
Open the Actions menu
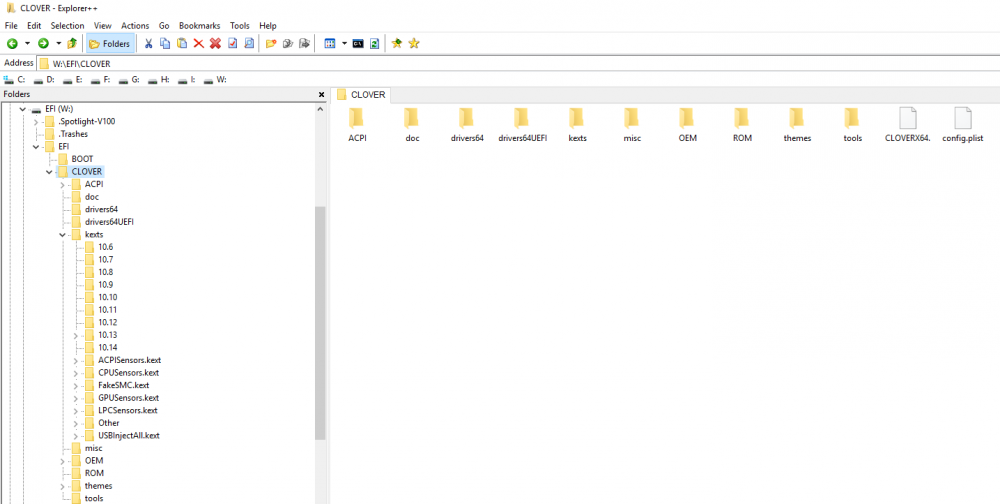point(135,26)
